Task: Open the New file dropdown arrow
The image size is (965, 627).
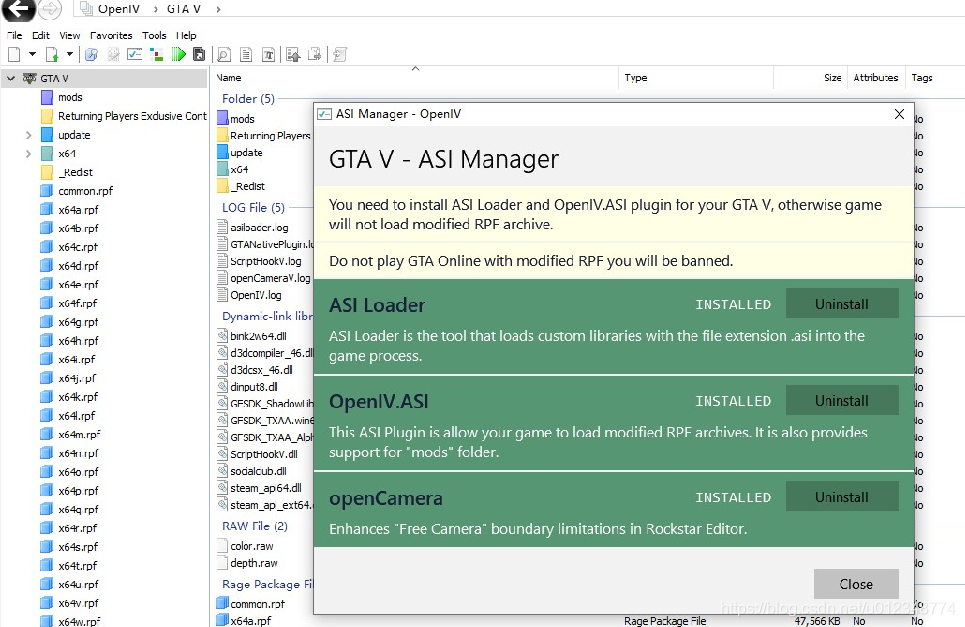Action: point(32,54)
